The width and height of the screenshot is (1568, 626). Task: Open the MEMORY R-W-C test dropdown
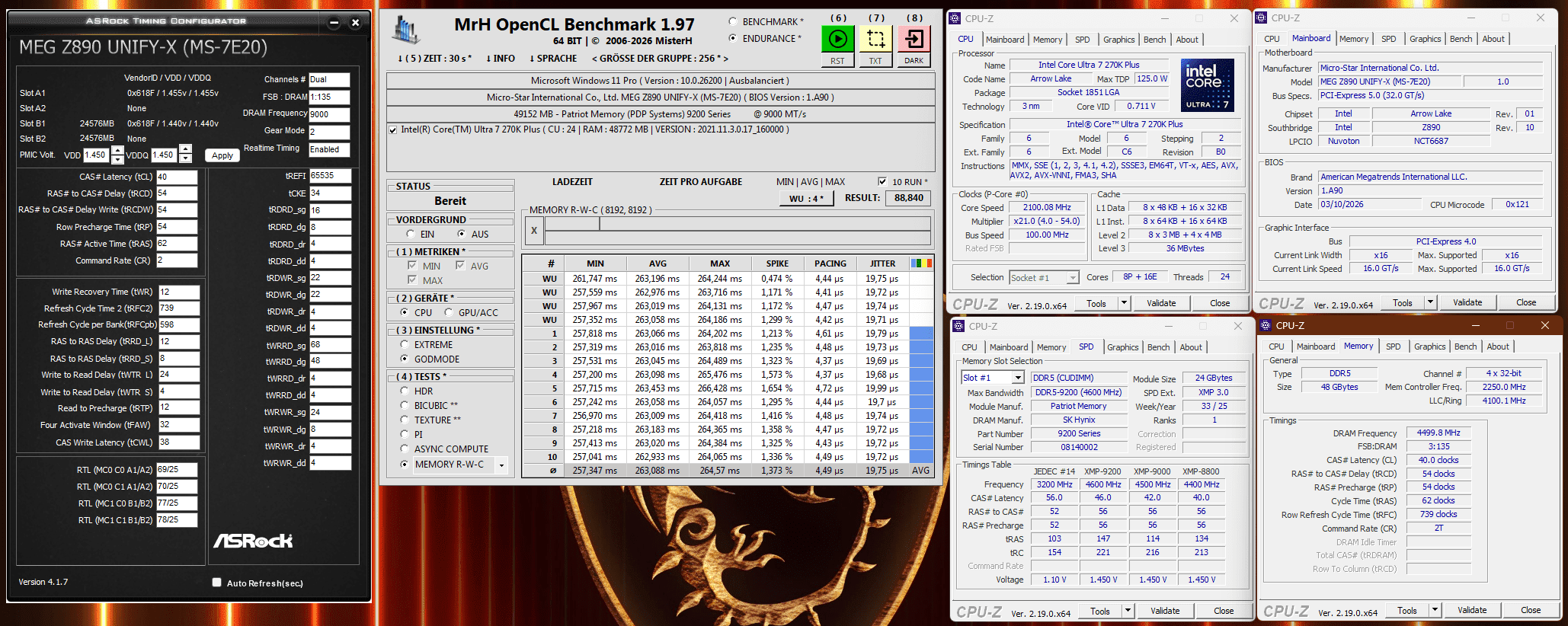click(501, 465)
